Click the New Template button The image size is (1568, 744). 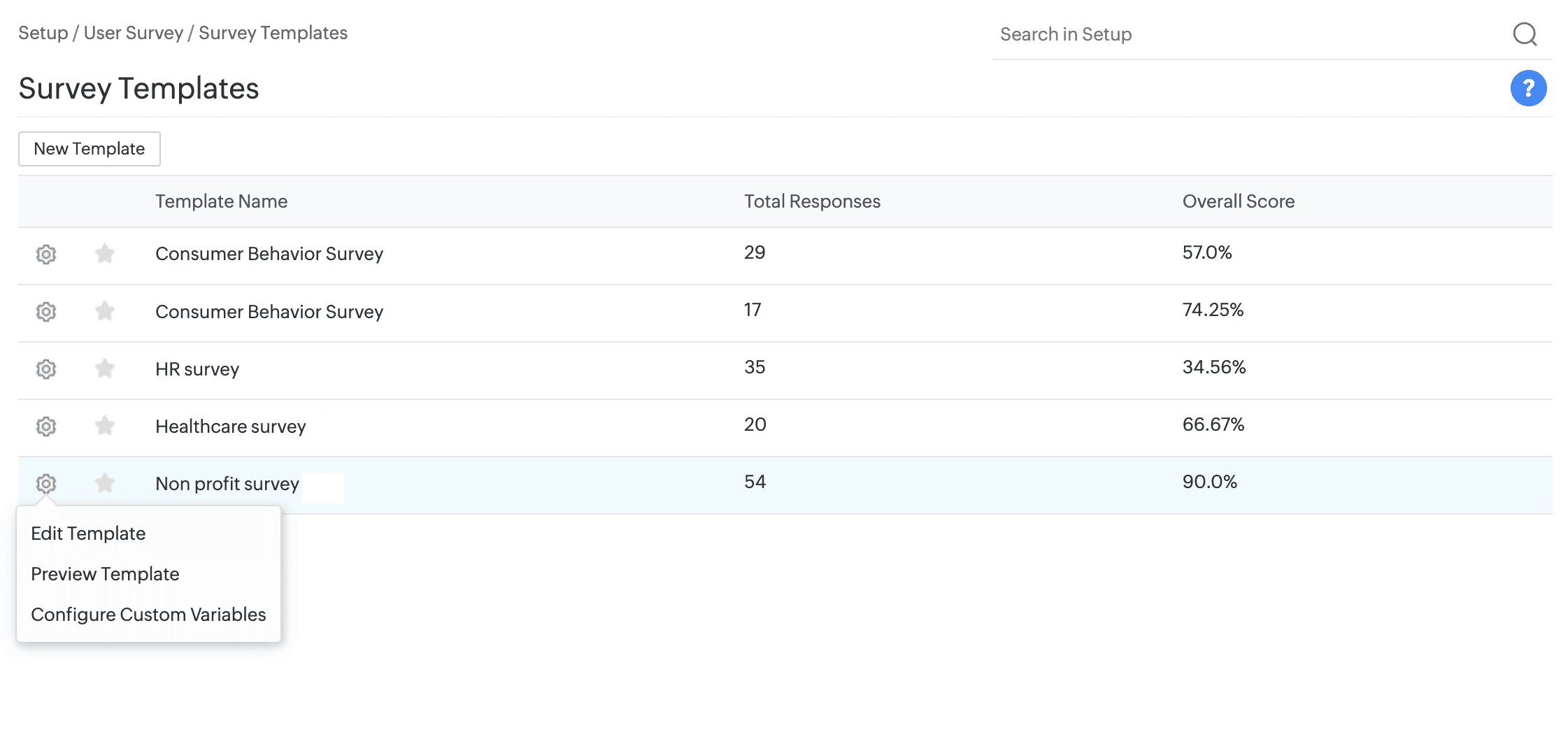pyautogui.click(x=90, y=149)
